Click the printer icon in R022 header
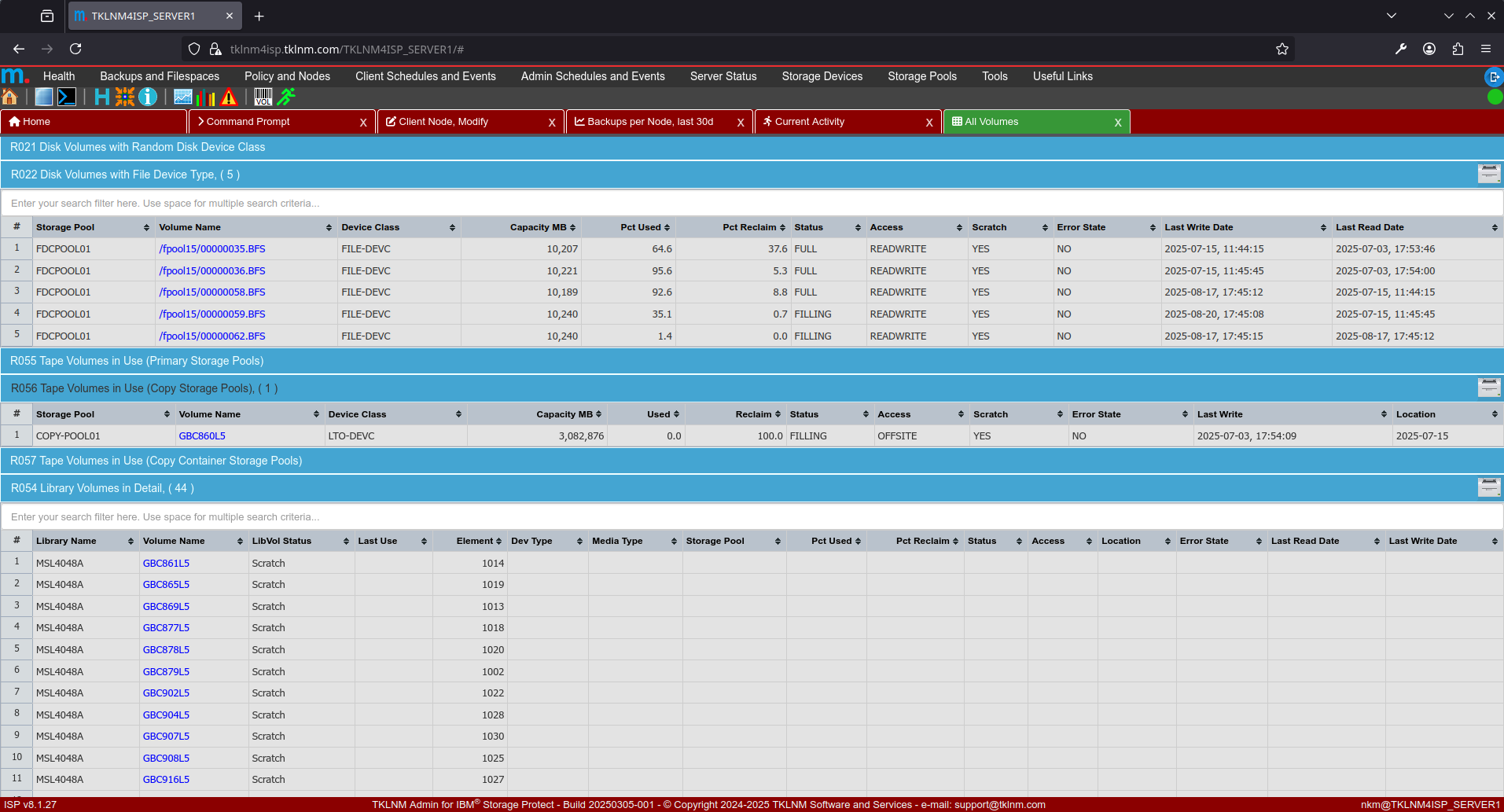The height and width of the screenshot is (812, 1504). [1489, 174]
